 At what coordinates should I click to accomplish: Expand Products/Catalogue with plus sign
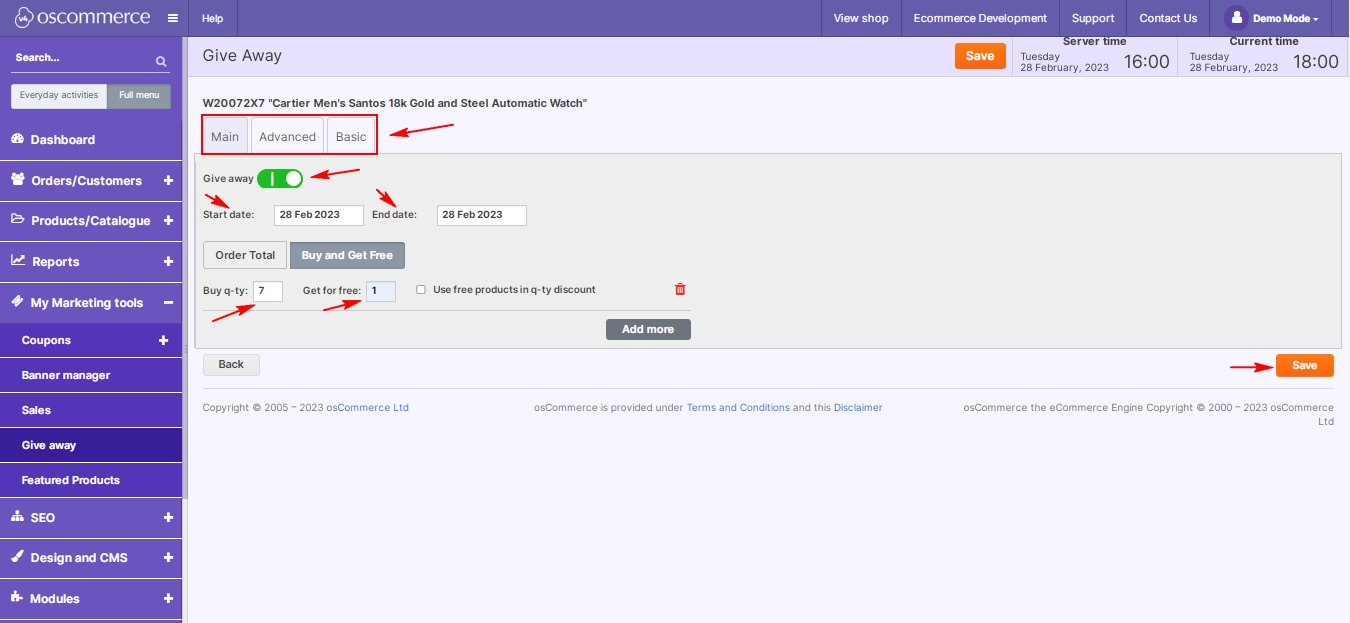tap(168, 220)
